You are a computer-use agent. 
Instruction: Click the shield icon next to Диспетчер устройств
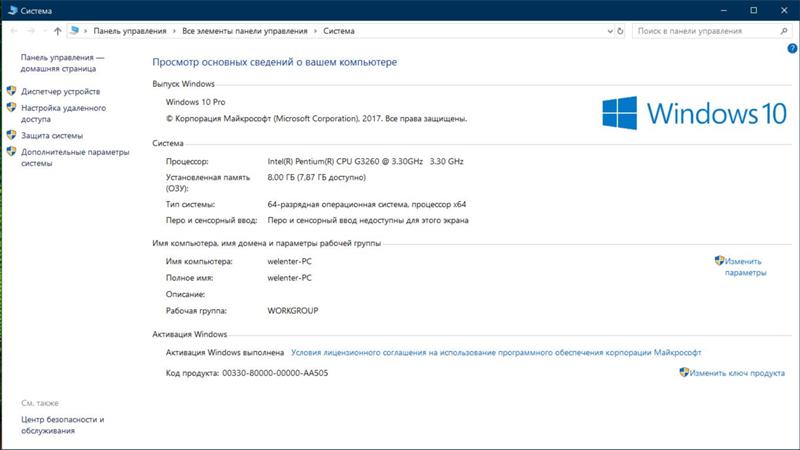pyautogui.click(x=12, y=91)
